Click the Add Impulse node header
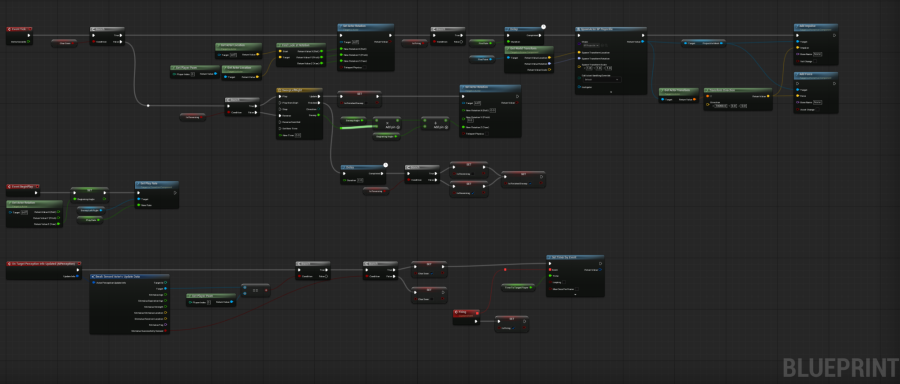900x384 pixels. pos(815,27)
